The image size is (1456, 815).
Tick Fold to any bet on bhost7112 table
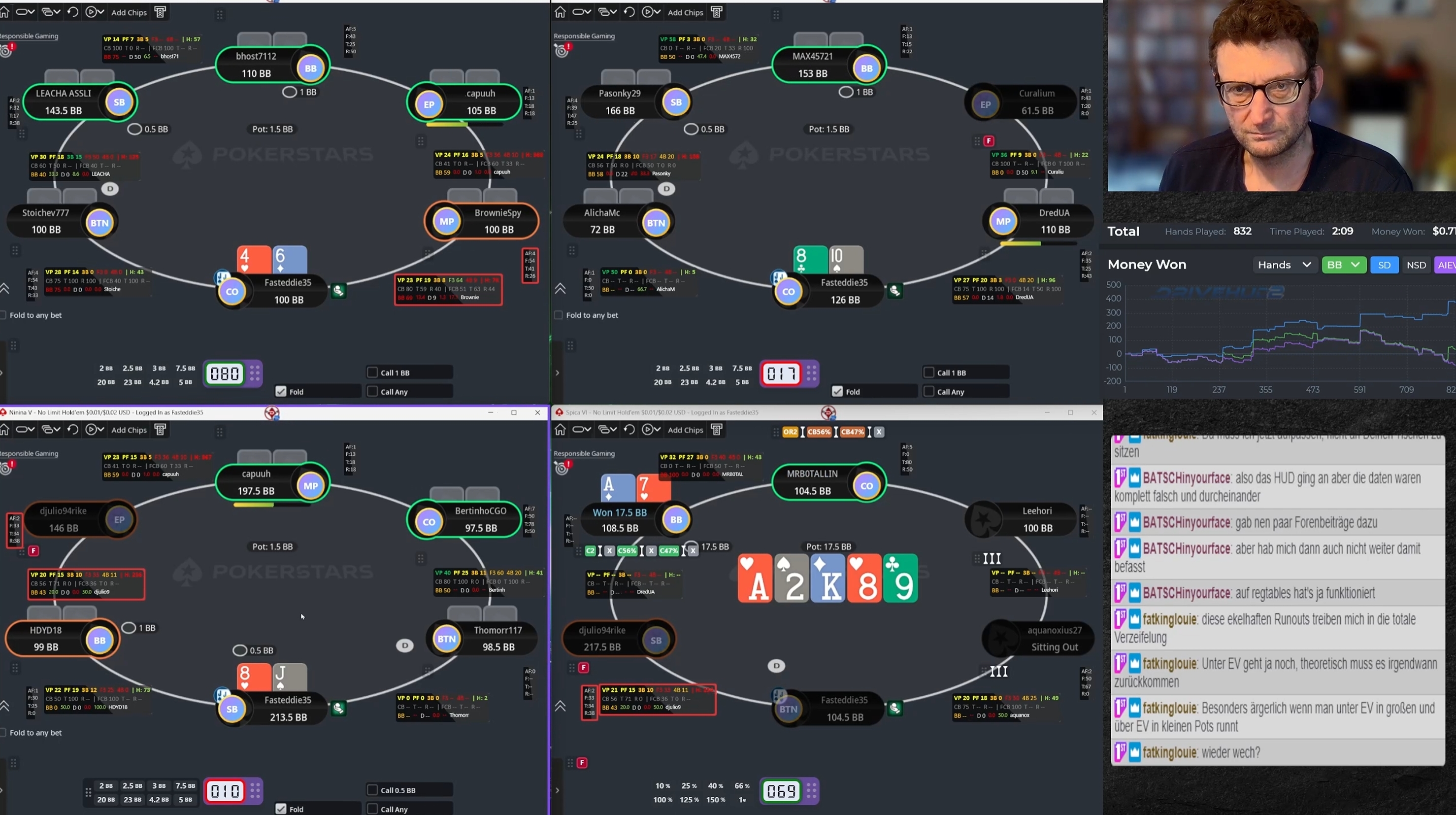click(x=3, y=315)
